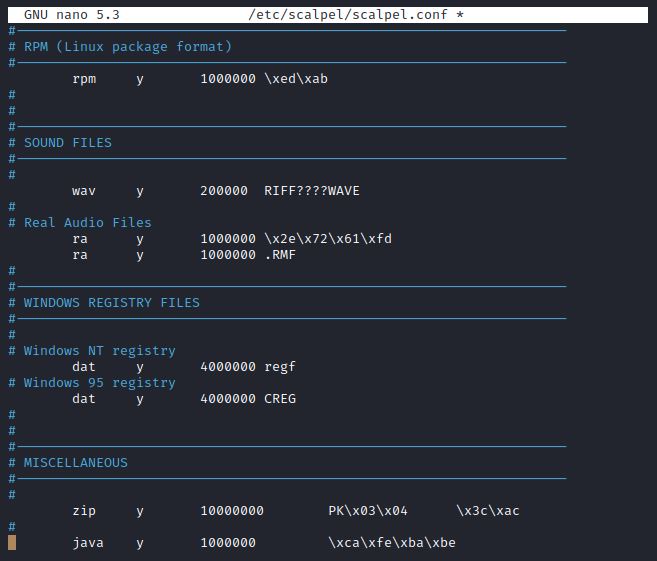Click the WINDOWS REGISTRY FILES heading
Viewport: 657px width, 561px height.
[111, 303]
